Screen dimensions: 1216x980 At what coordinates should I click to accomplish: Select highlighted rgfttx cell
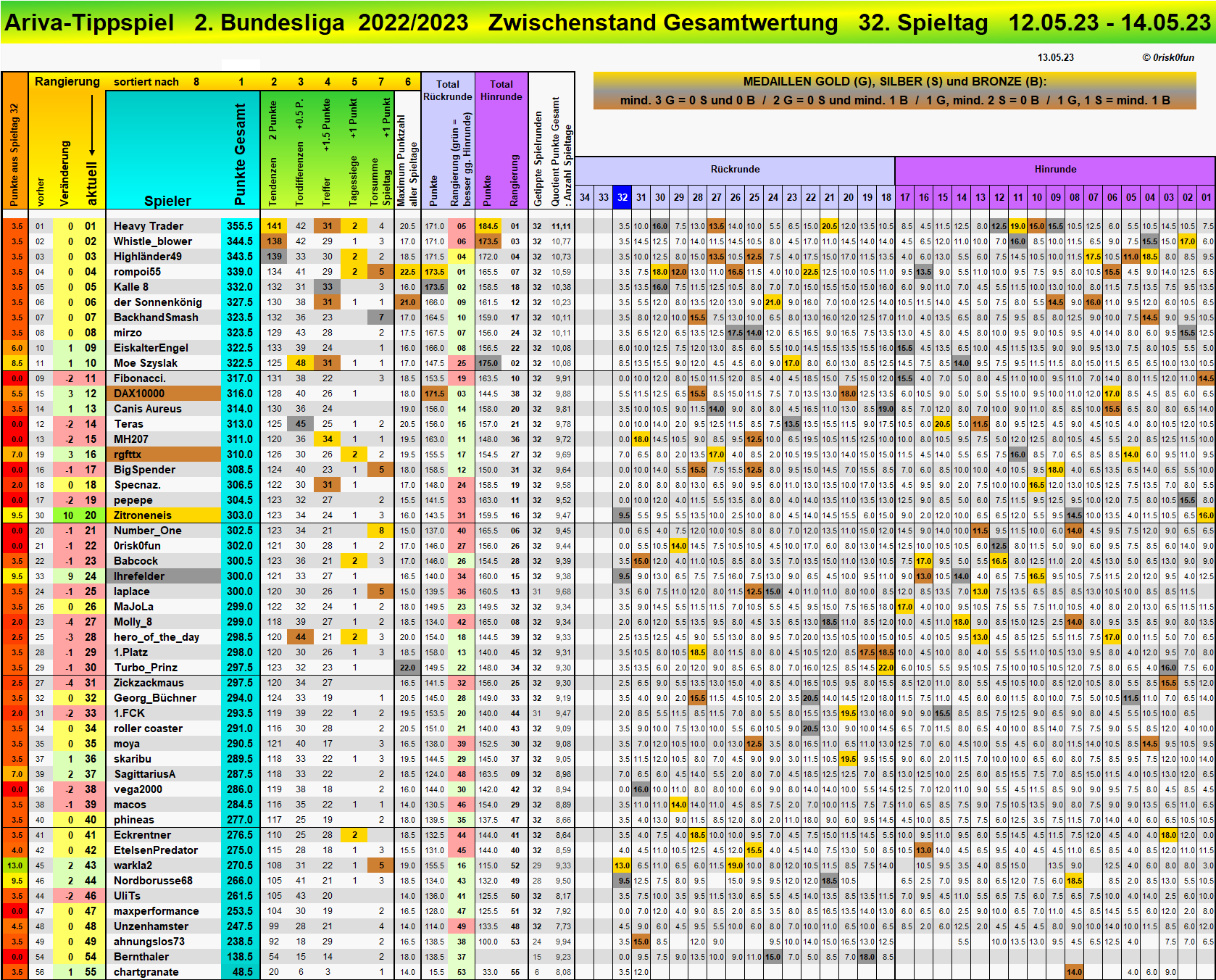click(x=164, y=454)
